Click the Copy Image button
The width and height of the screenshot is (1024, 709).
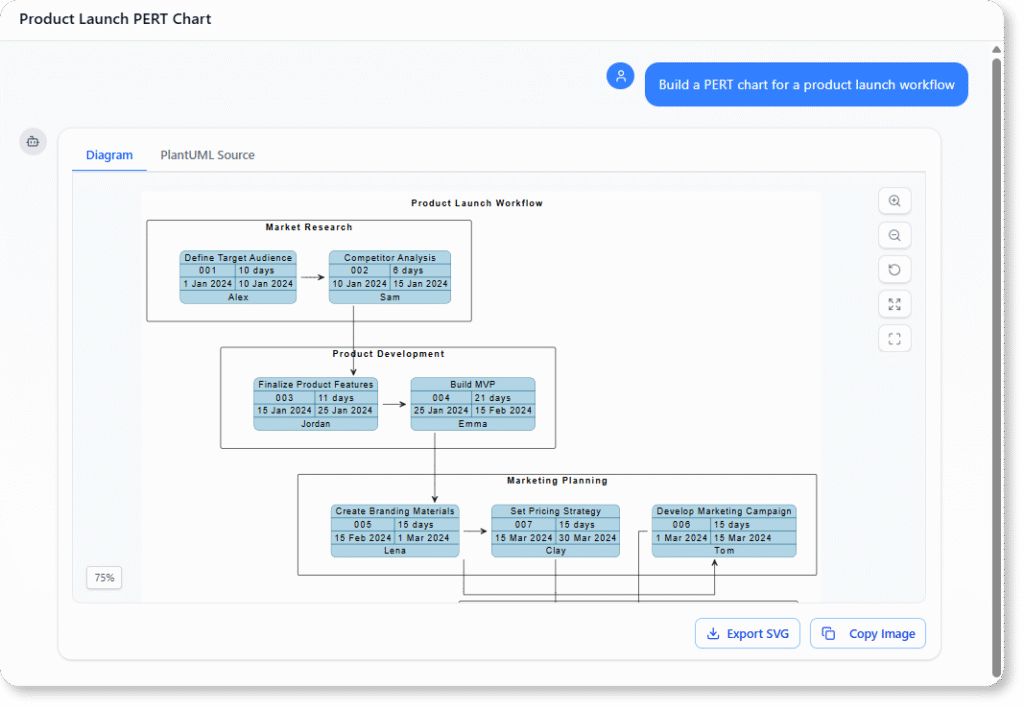(x=867, y=633)
